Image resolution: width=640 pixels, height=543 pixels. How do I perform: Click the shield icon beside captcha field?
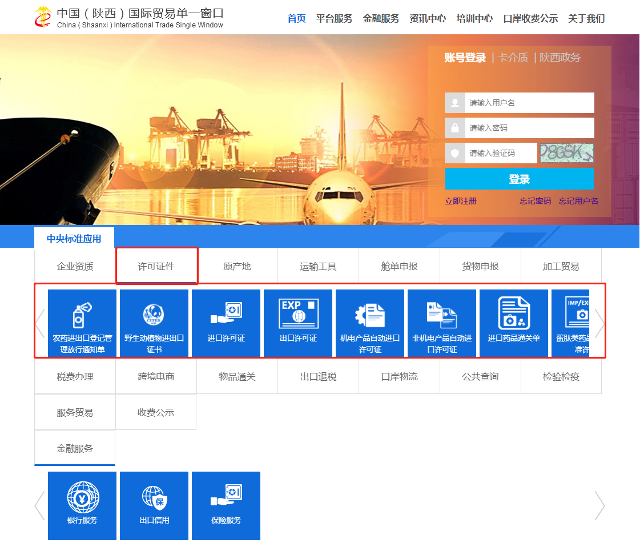pyautogui.click(x=455, y=153)
